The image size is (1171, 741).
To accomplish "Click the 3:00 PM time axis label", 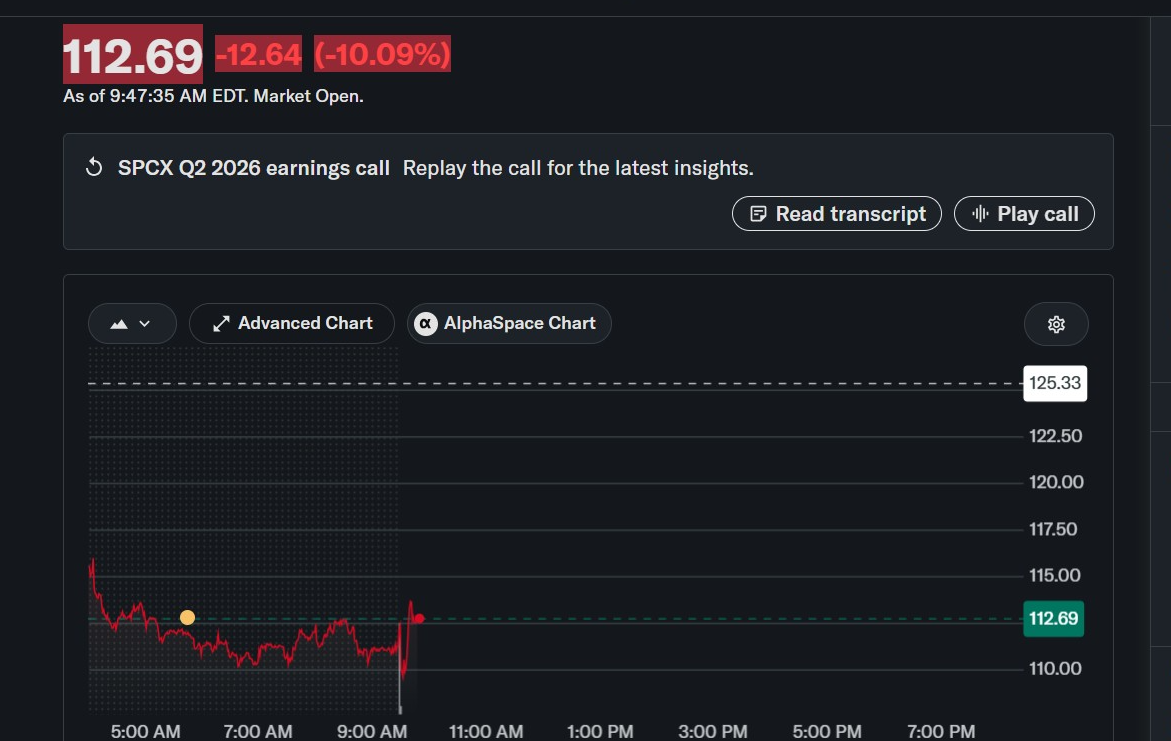I will [x=712, y=731].
